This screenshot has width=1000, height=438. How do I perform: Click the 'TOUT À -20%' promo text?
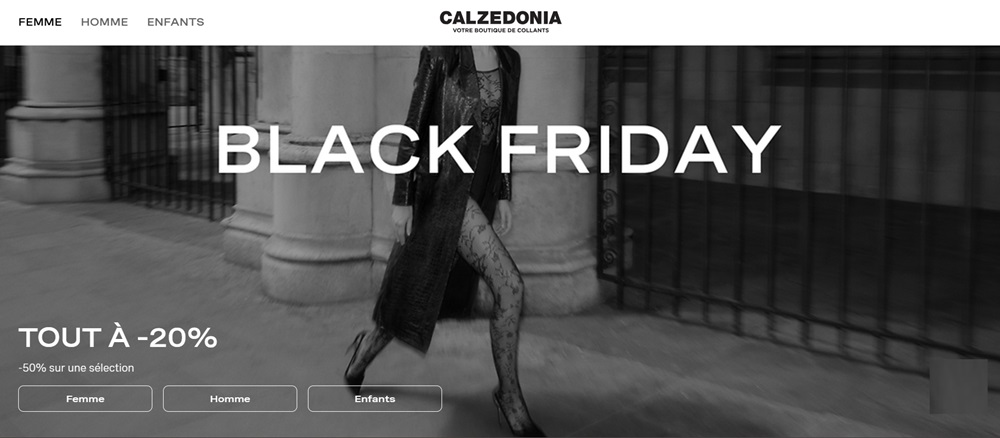(x=118, y=338)
